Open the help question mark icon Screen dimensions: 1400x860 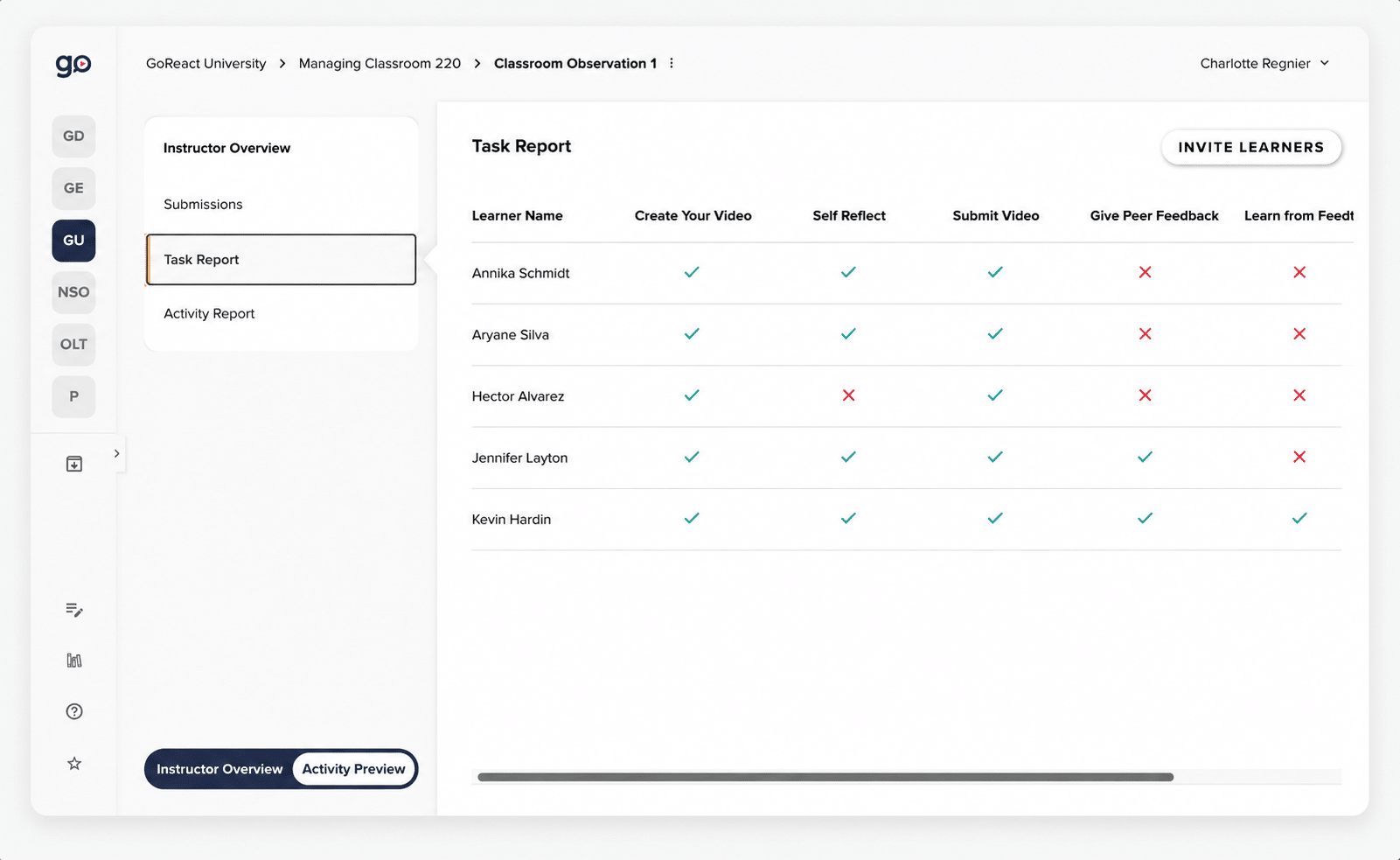point(74,711)
